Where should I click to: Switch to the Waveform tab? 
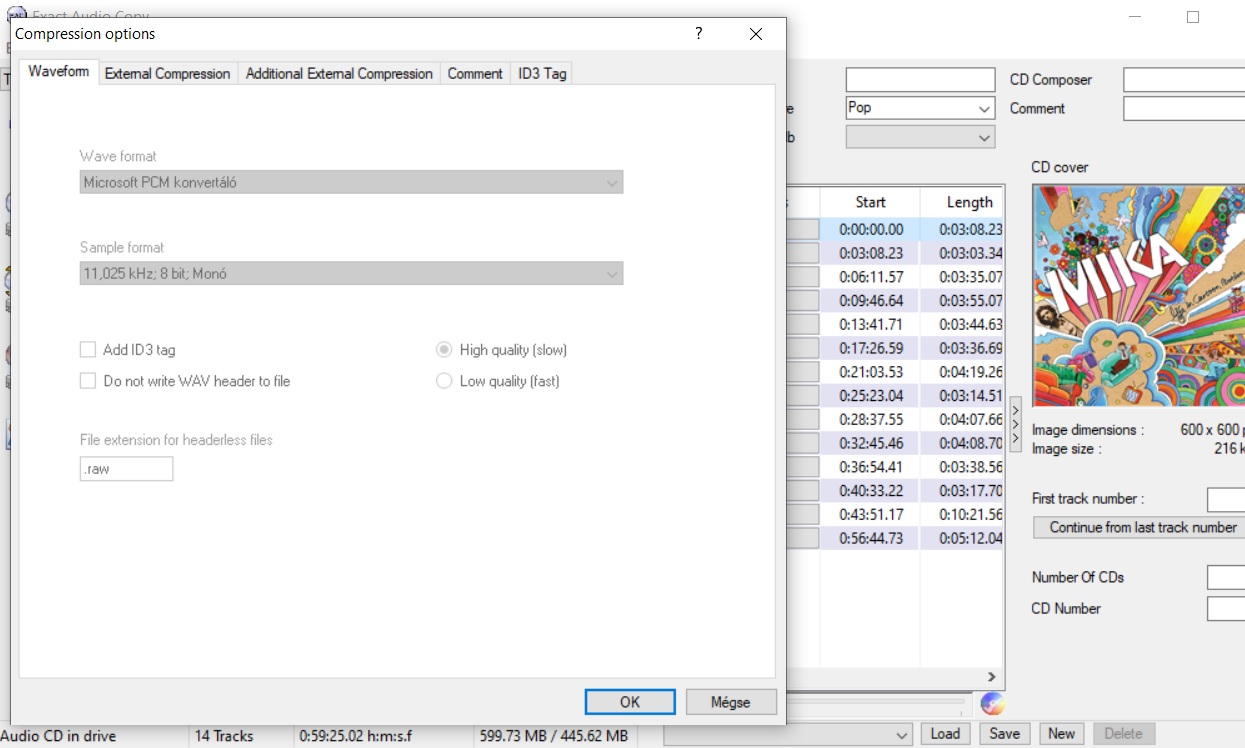coord(59,72)
